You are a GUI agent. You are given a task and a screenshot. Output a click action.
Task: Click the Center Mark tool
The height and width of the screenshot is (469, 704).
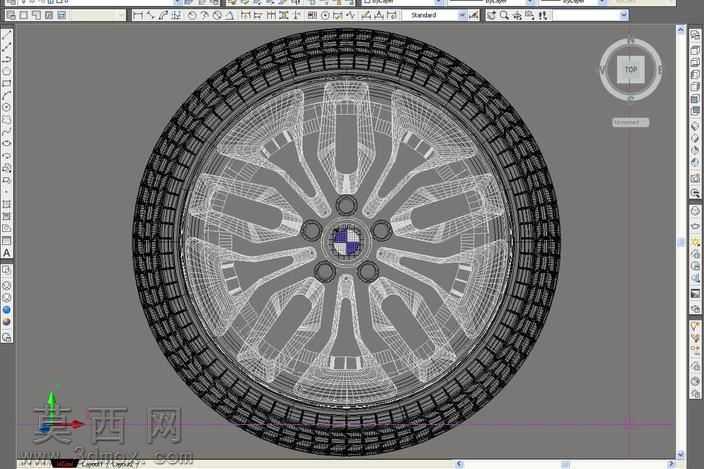point(325,15)
